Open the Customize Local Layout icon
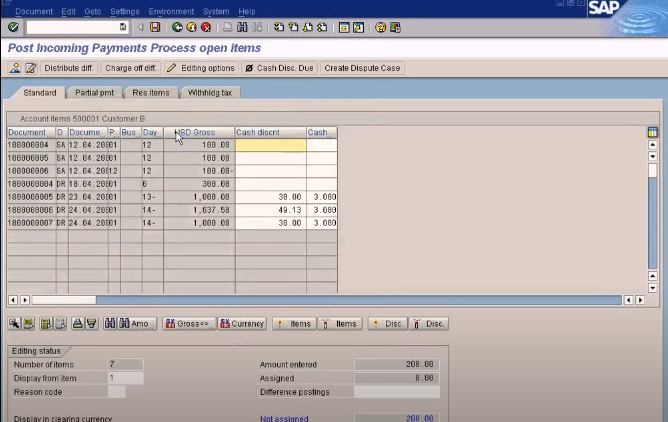This screenshot has width=668, height=422. 395,27
